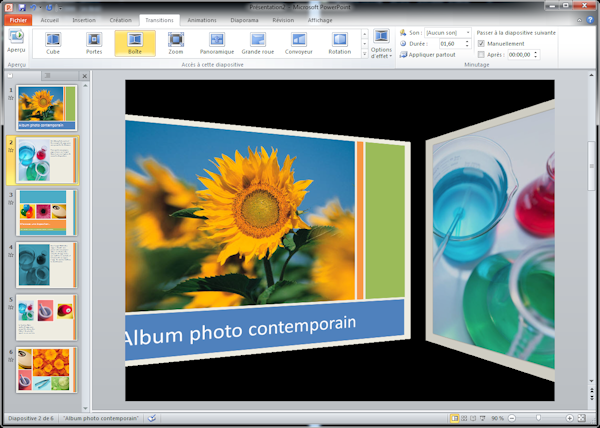Viewport: 600px width, 428px height.
Task: Select the Panoramique transition
Action: (x=217, y=42)
